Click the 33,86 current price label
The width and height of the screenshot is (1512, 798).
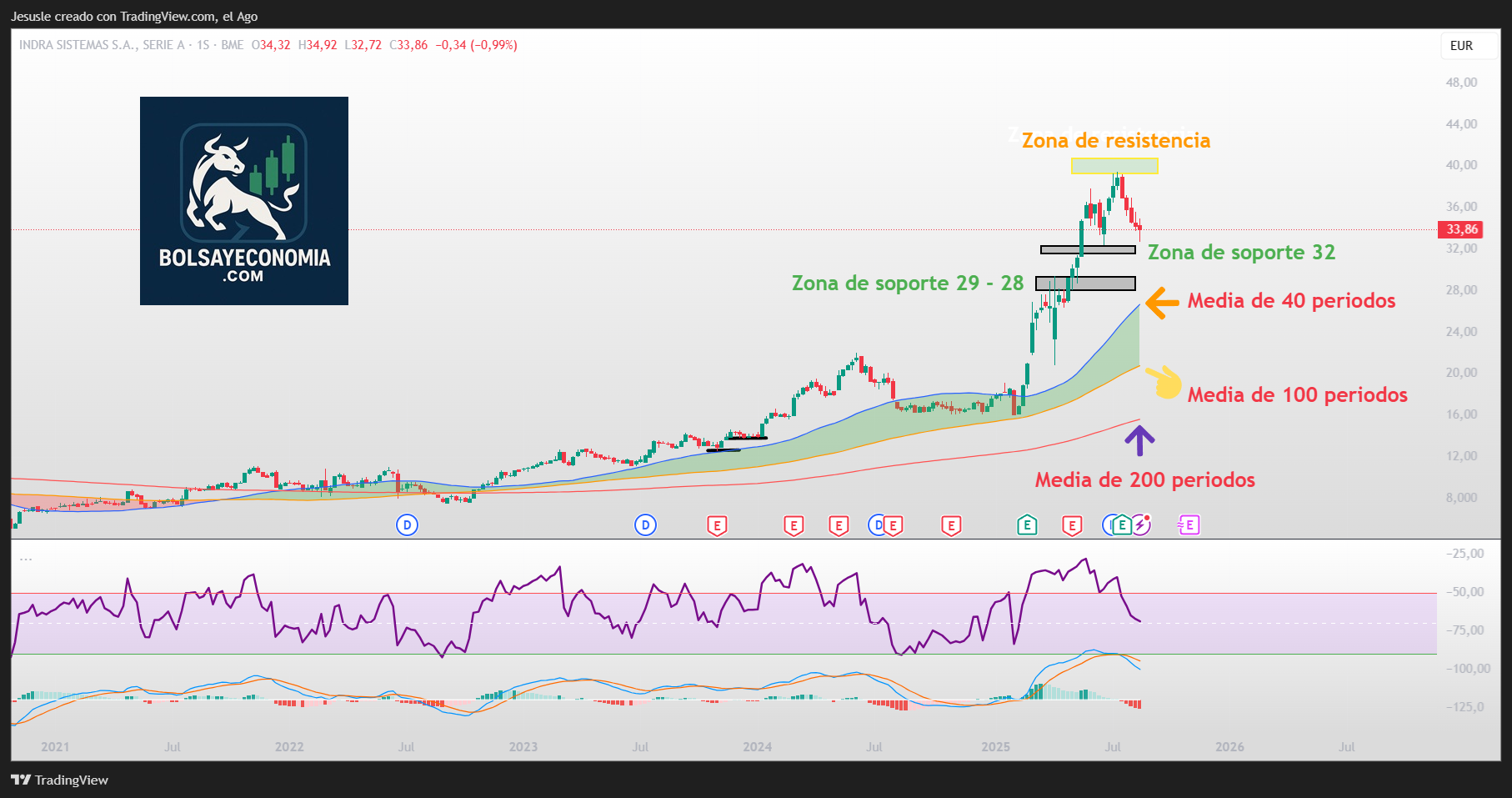tap(1461, 229)
